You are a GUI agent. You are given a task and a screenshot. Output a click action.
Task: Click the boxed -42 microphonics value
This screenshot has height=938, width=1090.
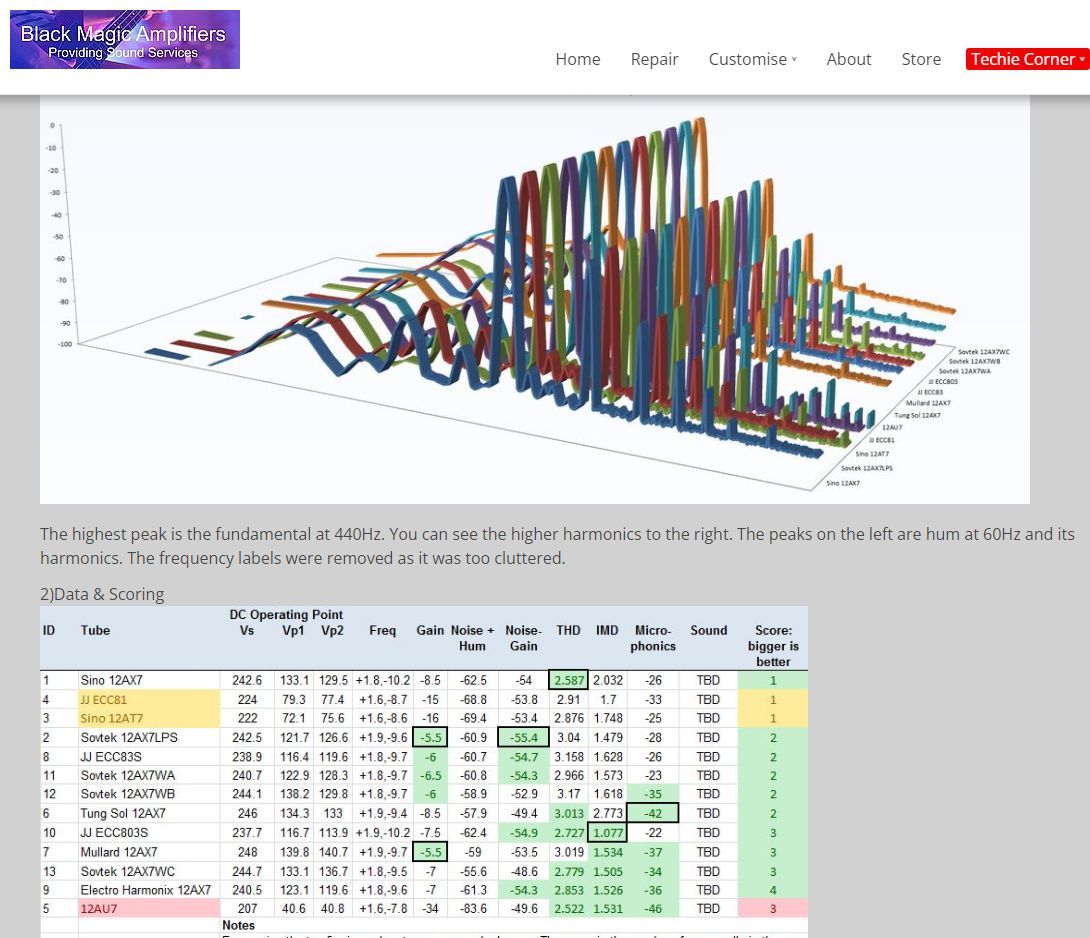click(653, 814)
